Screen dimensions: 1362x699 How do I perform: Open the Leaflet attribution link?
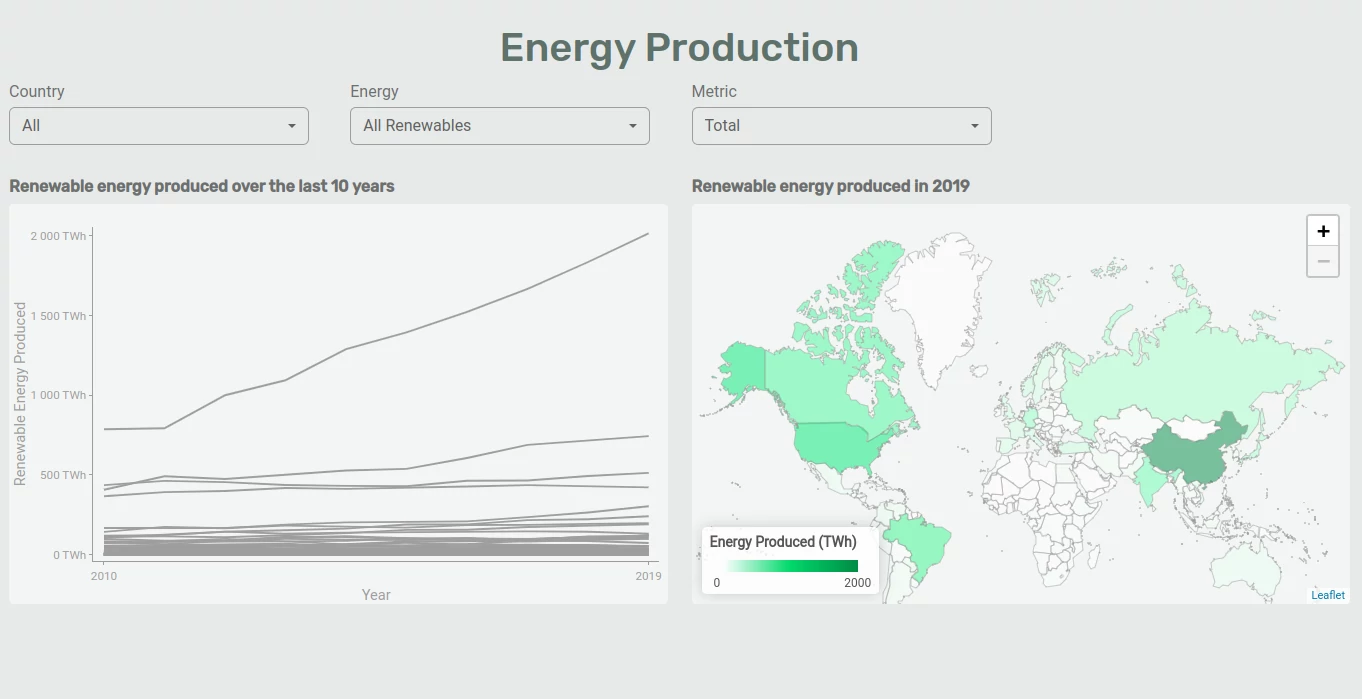coord(1328,595)
